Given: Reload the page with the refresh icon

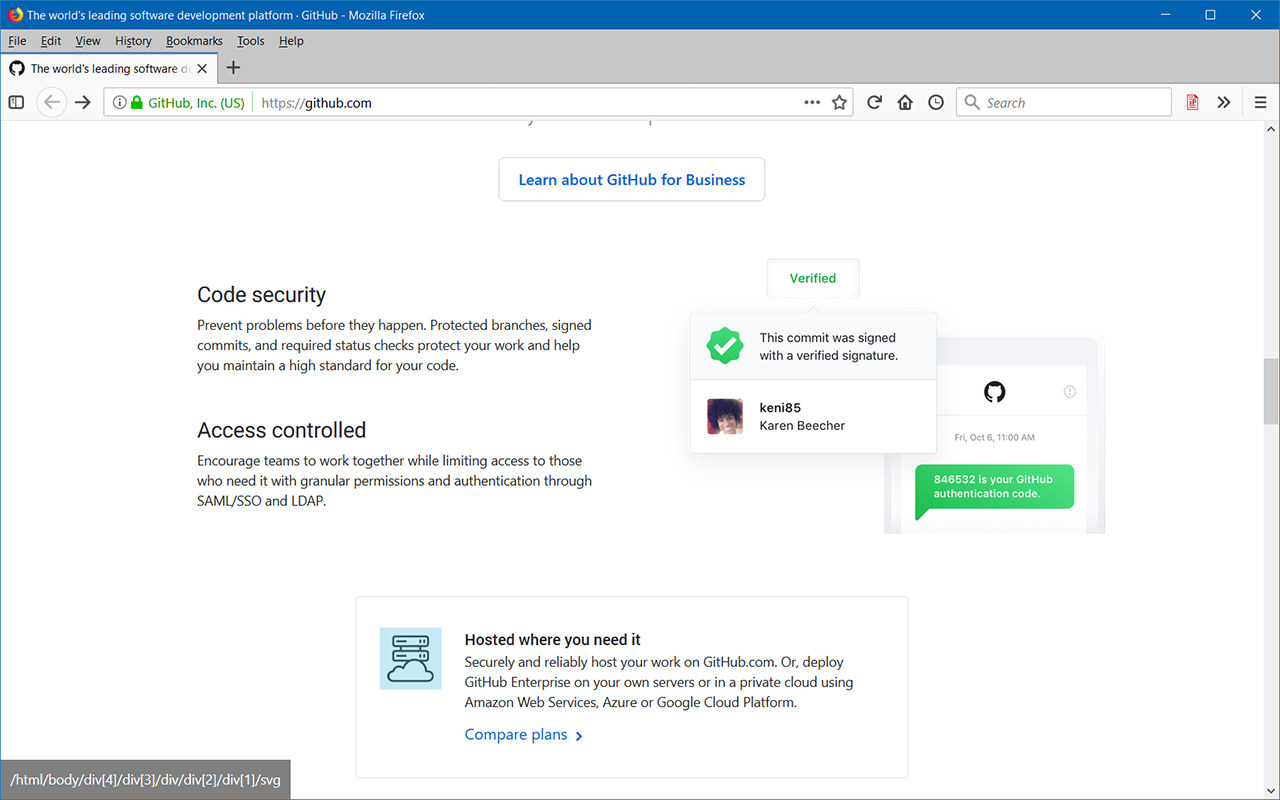Looking at the screenshot, I should 874,102.
